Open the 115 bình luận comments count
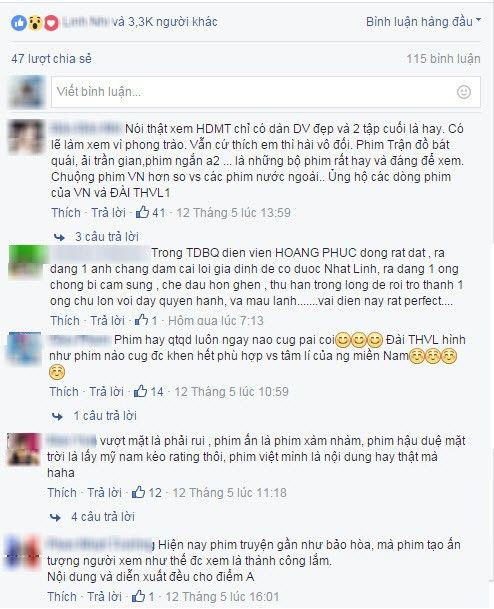Screen dimensions: 494x609 tap(443, 59)
